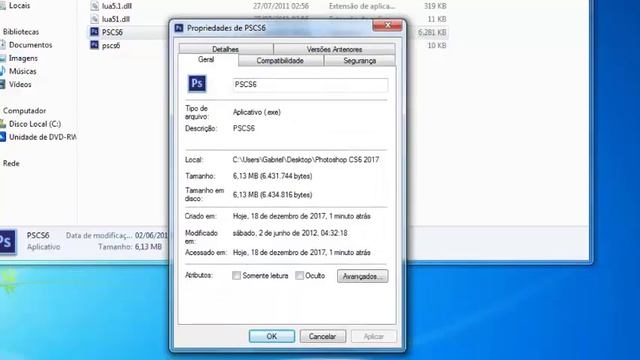Select Rede in Explorer sidebar
640x360 pixels.
pos(11,163)
